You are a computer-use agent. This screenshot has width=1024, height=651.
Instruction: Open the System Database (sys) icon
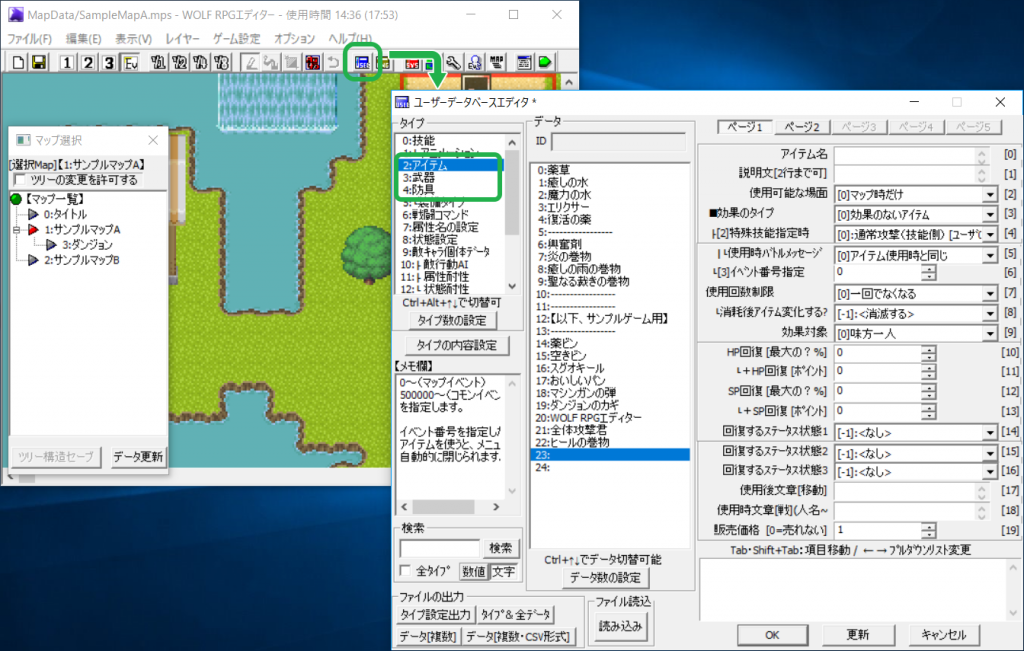[413, 62]
